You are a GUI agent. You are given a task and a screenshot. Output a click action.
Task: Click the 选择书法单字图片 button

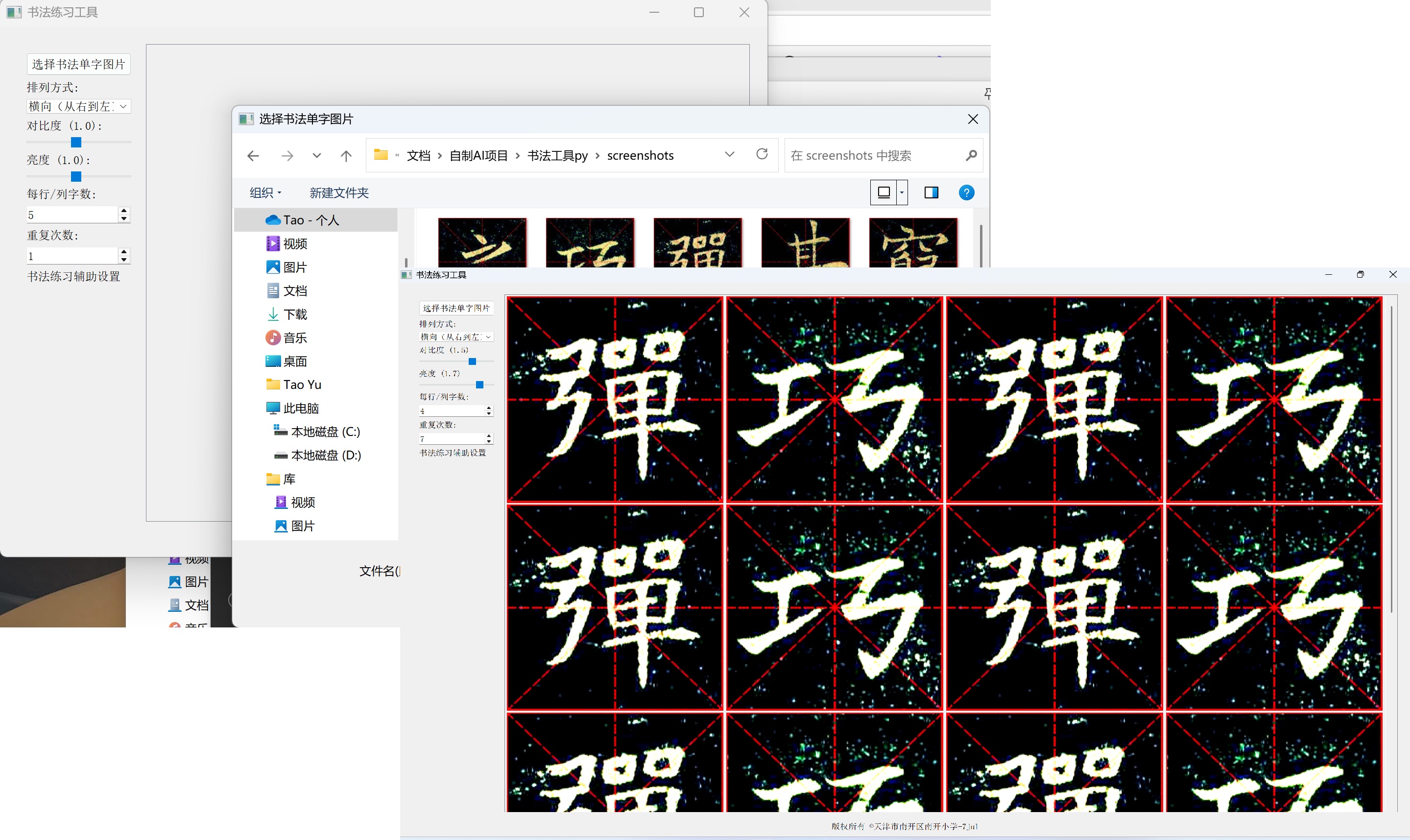pos(79,64)
